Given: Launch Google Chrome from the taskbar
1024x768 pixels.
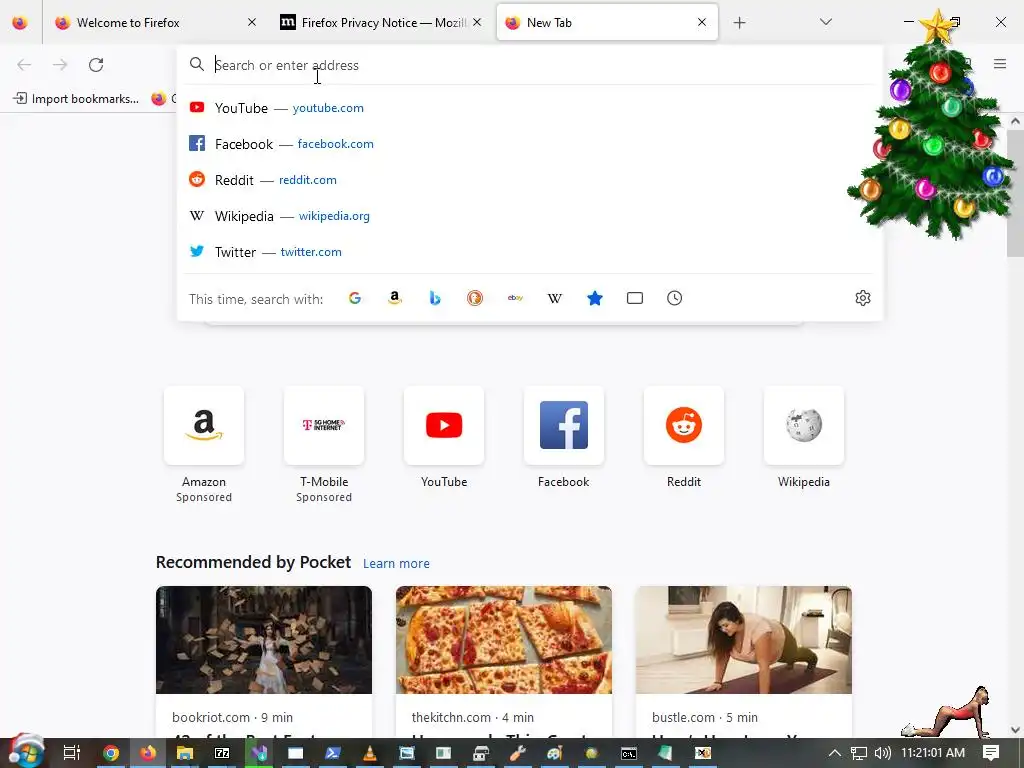Looking at the screenshot, I should 110,753.
